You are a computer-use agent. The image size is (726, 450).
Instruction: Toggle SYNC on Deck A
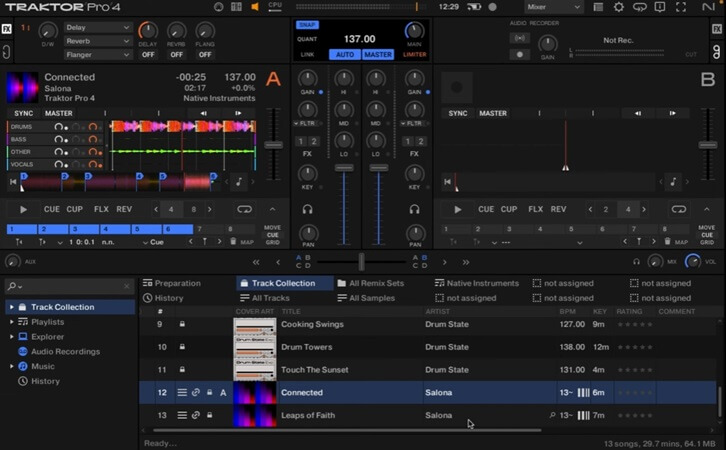(x=24, y=113)
